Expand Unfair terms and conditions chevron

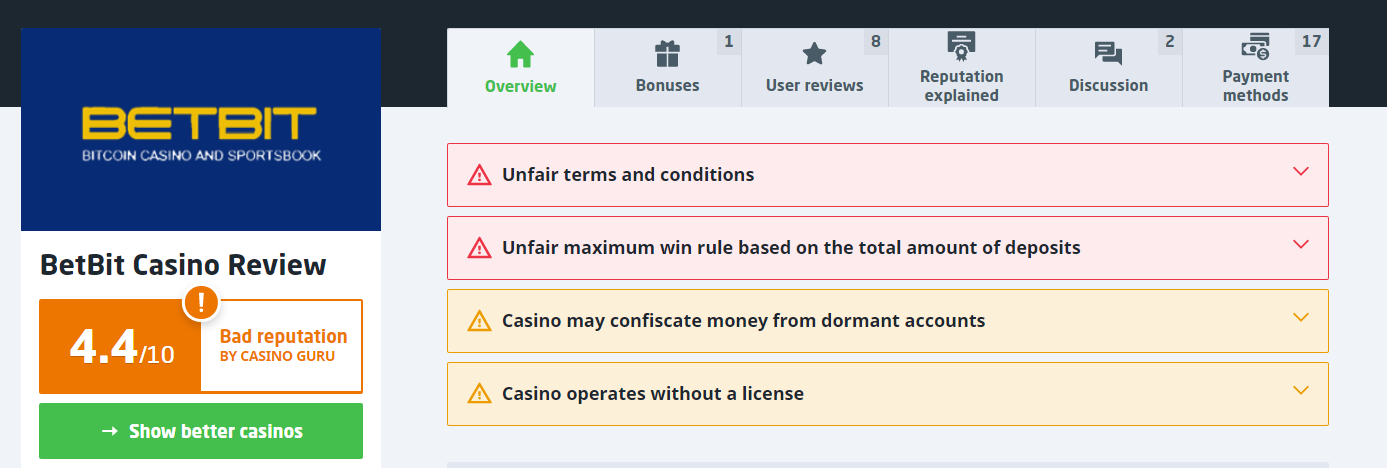pos(1301,172)
